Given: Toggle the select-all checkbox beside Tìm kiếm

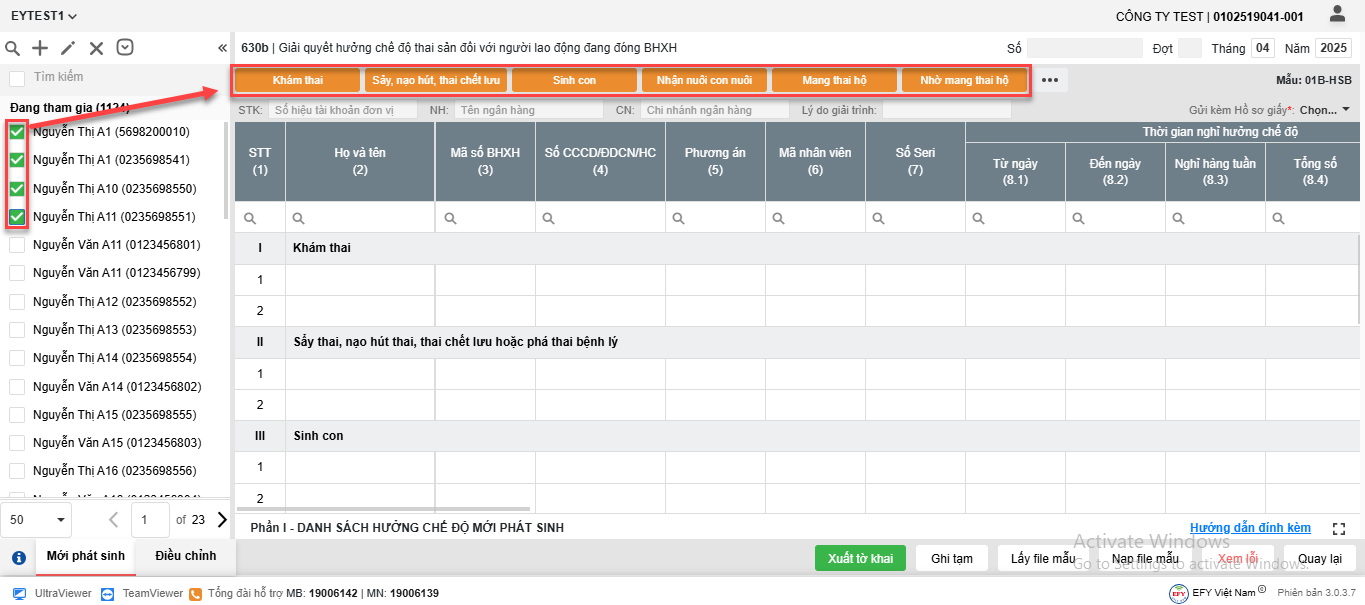Looking at the screenshot, I should coord(17,78).
